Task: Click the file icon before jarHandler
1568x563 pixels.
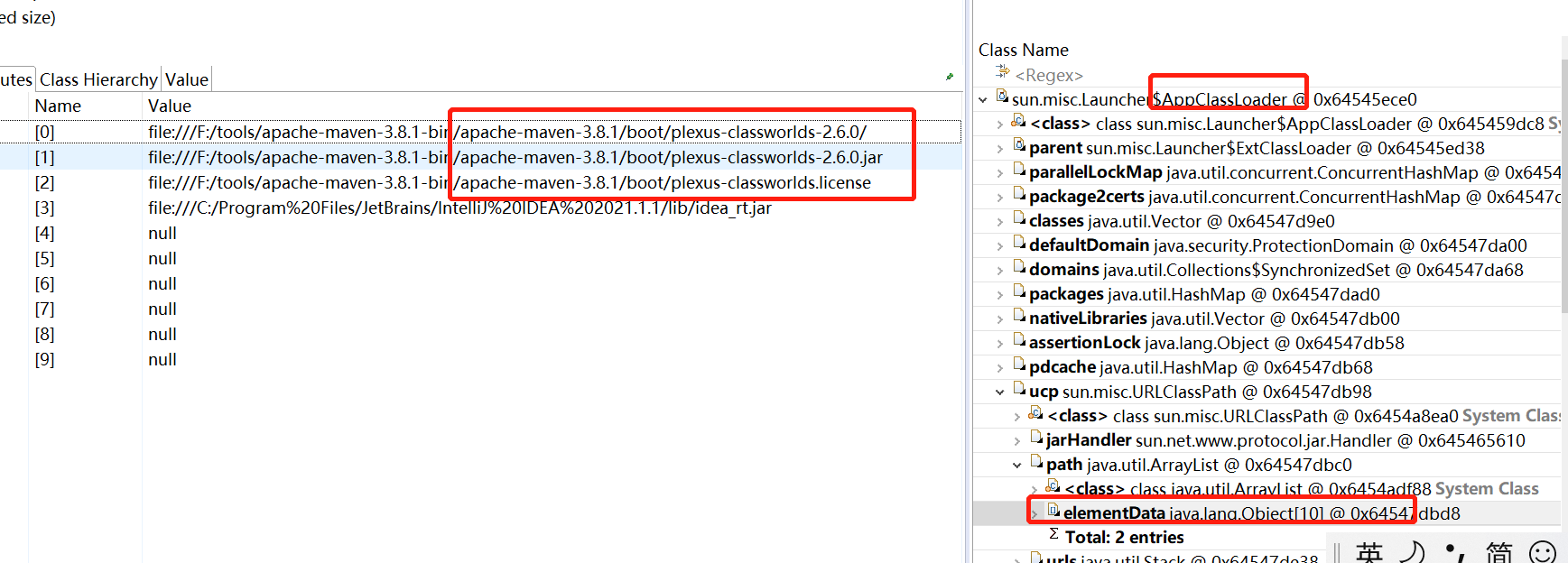Action: 1036,438
